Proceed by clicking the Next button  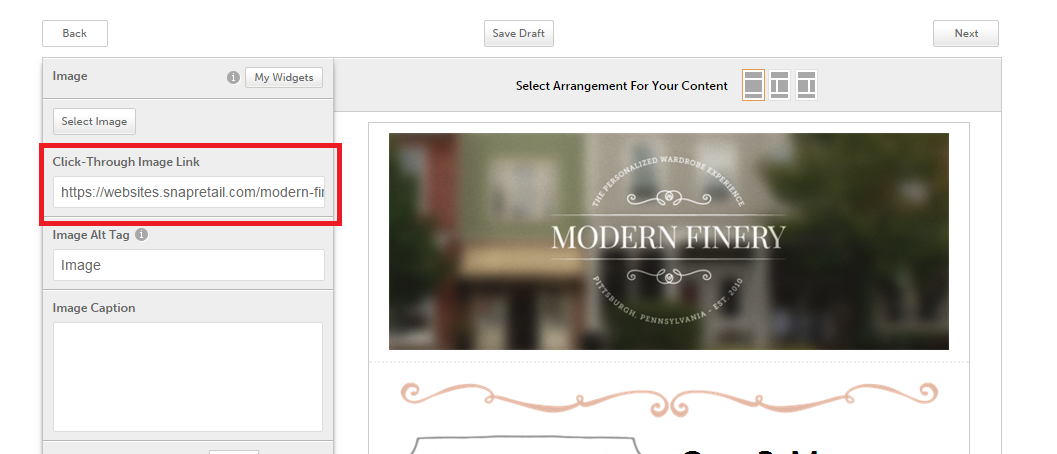click(x=965, y=33)
